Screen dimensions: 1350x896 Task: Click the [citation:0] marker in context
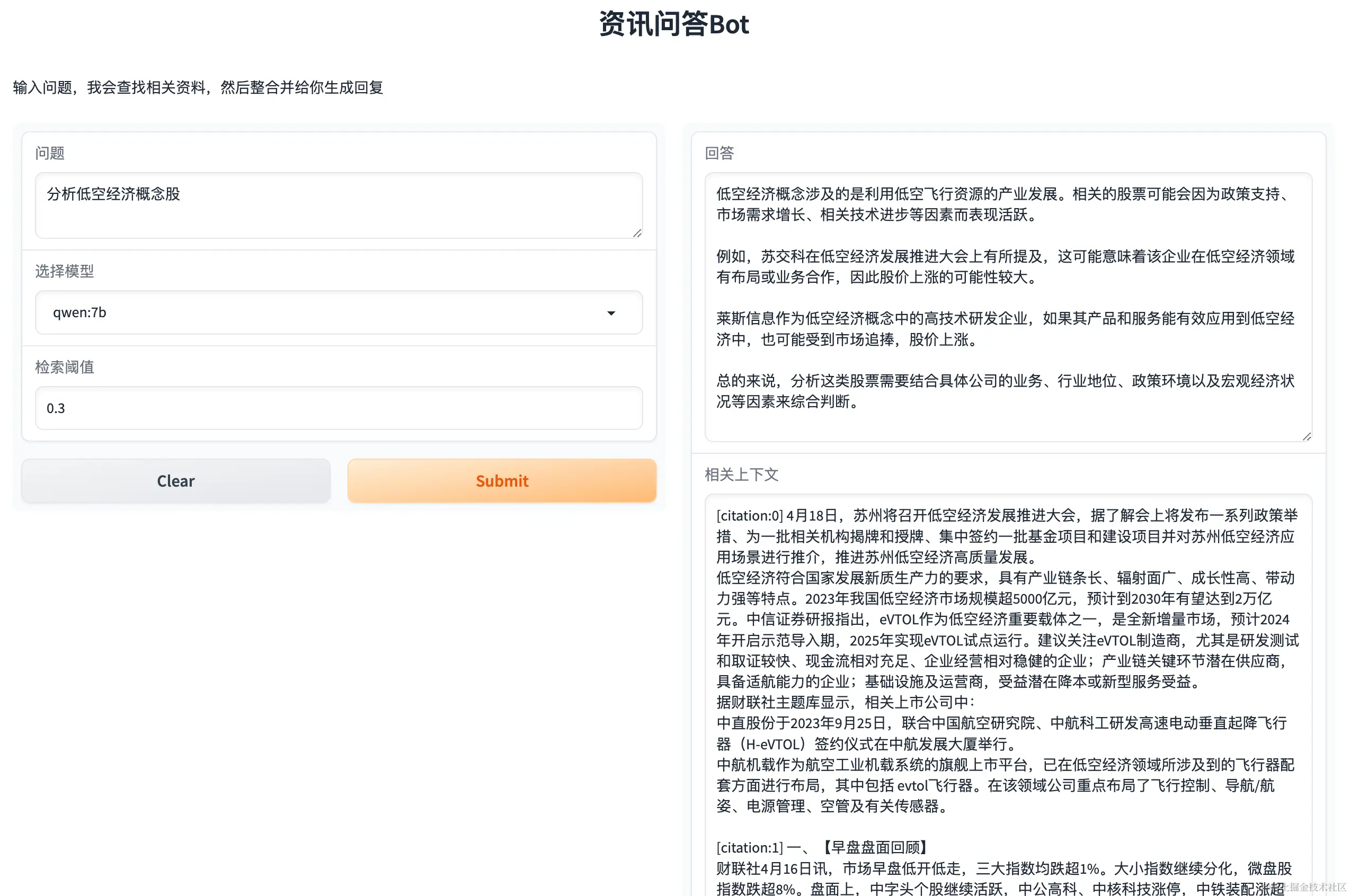pos(749,515)
